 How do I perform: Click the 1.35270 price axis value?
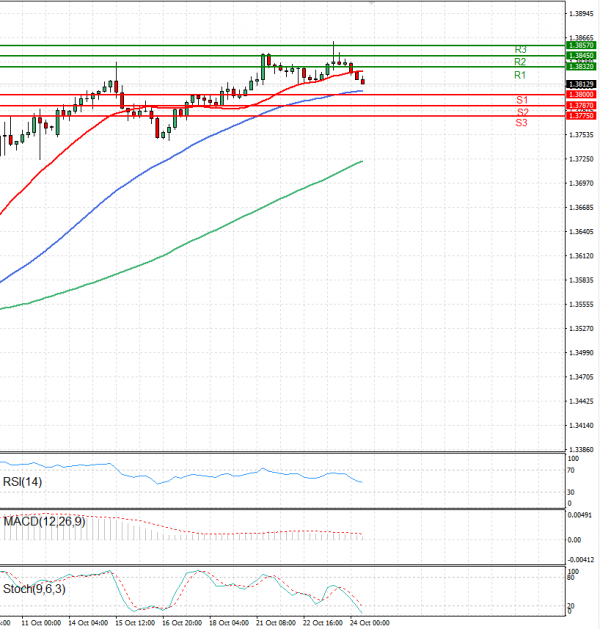tap(581, 329)
